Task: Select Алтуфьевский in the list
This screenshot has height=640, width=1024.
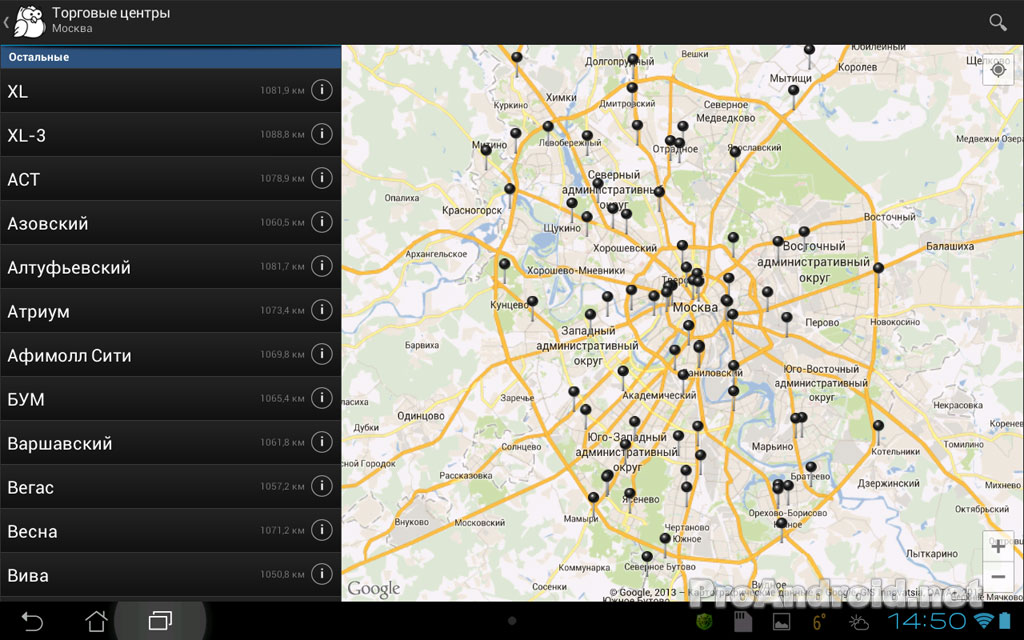Action: [170, 266]
